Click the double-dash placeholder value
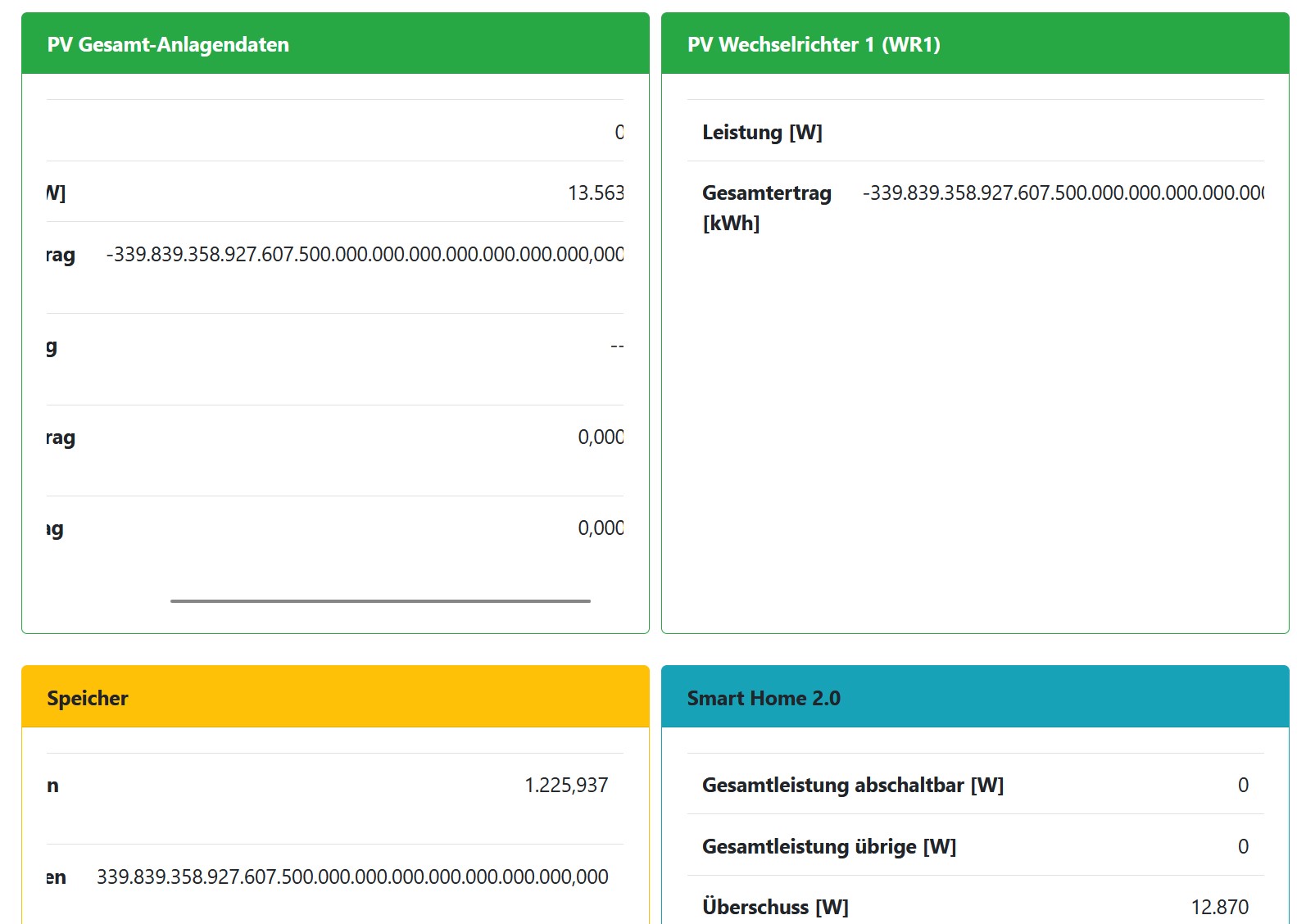This screenshot has height=924, width=1297. click(617, 346)
